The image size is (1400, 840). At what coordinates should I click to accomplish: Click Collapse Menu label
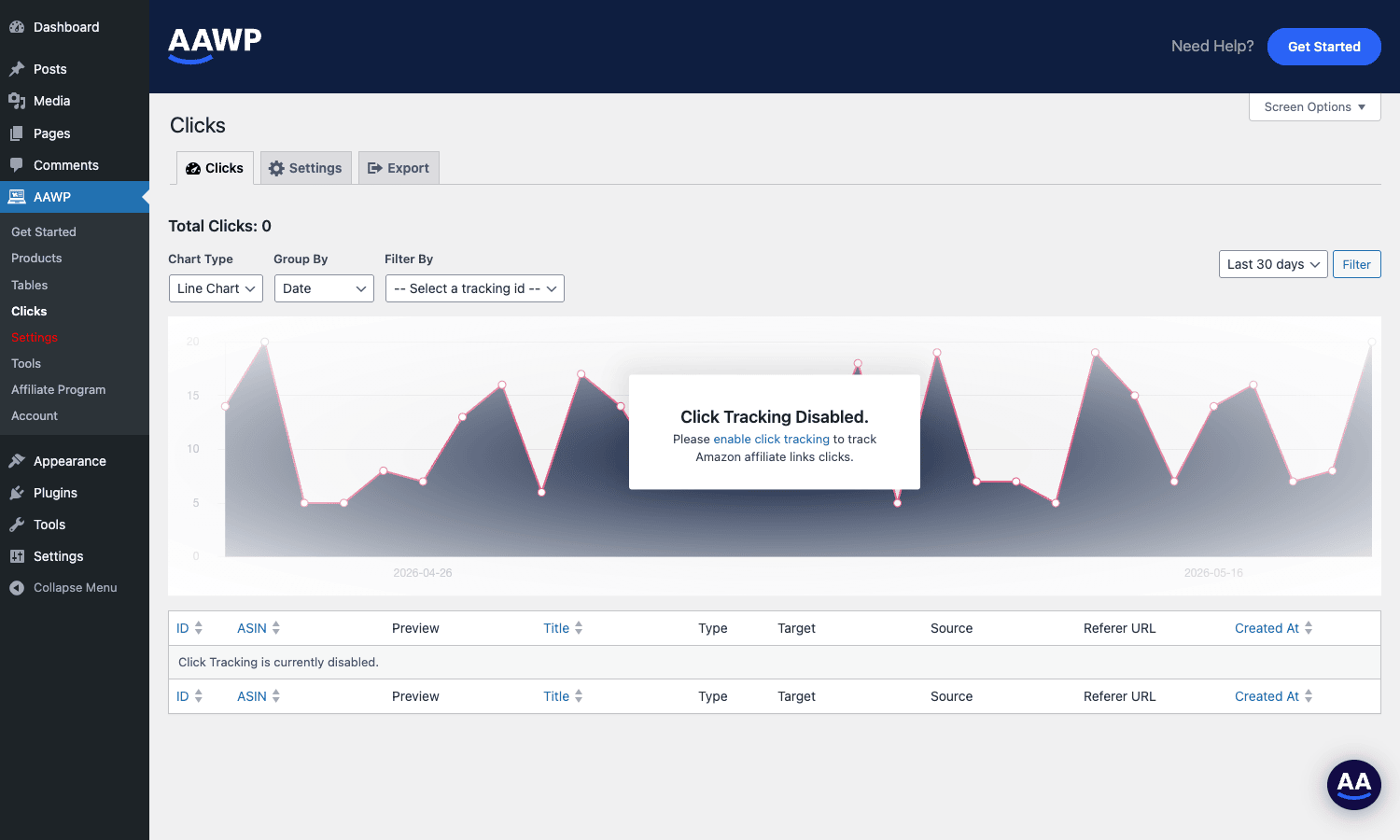pyautogui.click(x=76, y=588)
